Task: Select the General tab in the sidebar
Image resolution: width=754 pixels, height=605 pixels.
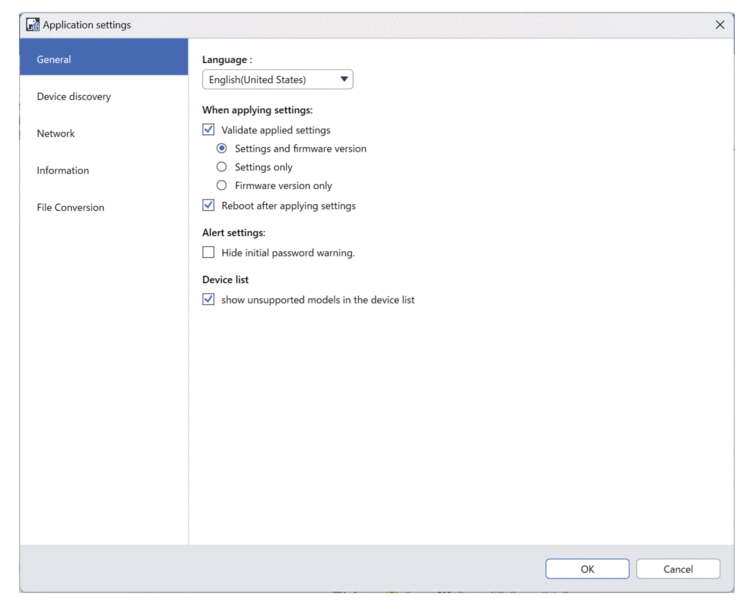Action: [x=104, y=59]
